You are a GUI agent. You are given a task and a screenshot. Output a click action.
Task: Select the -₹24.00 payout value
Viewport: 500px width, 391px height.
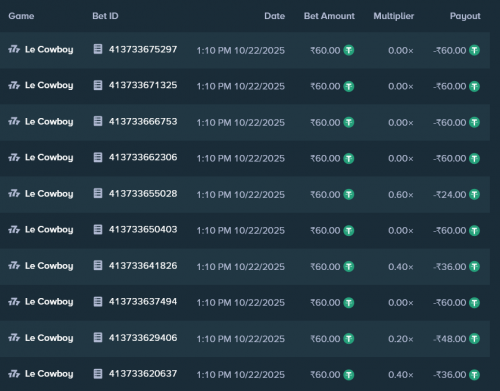click(450, 195)
